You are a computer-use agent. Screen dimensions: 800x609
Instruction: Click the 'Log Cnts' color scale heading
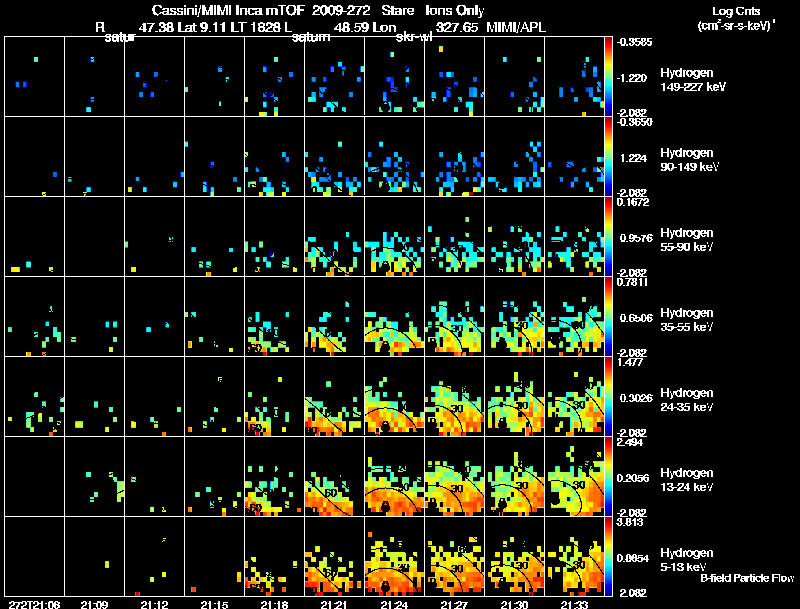(x=736, y=11)
